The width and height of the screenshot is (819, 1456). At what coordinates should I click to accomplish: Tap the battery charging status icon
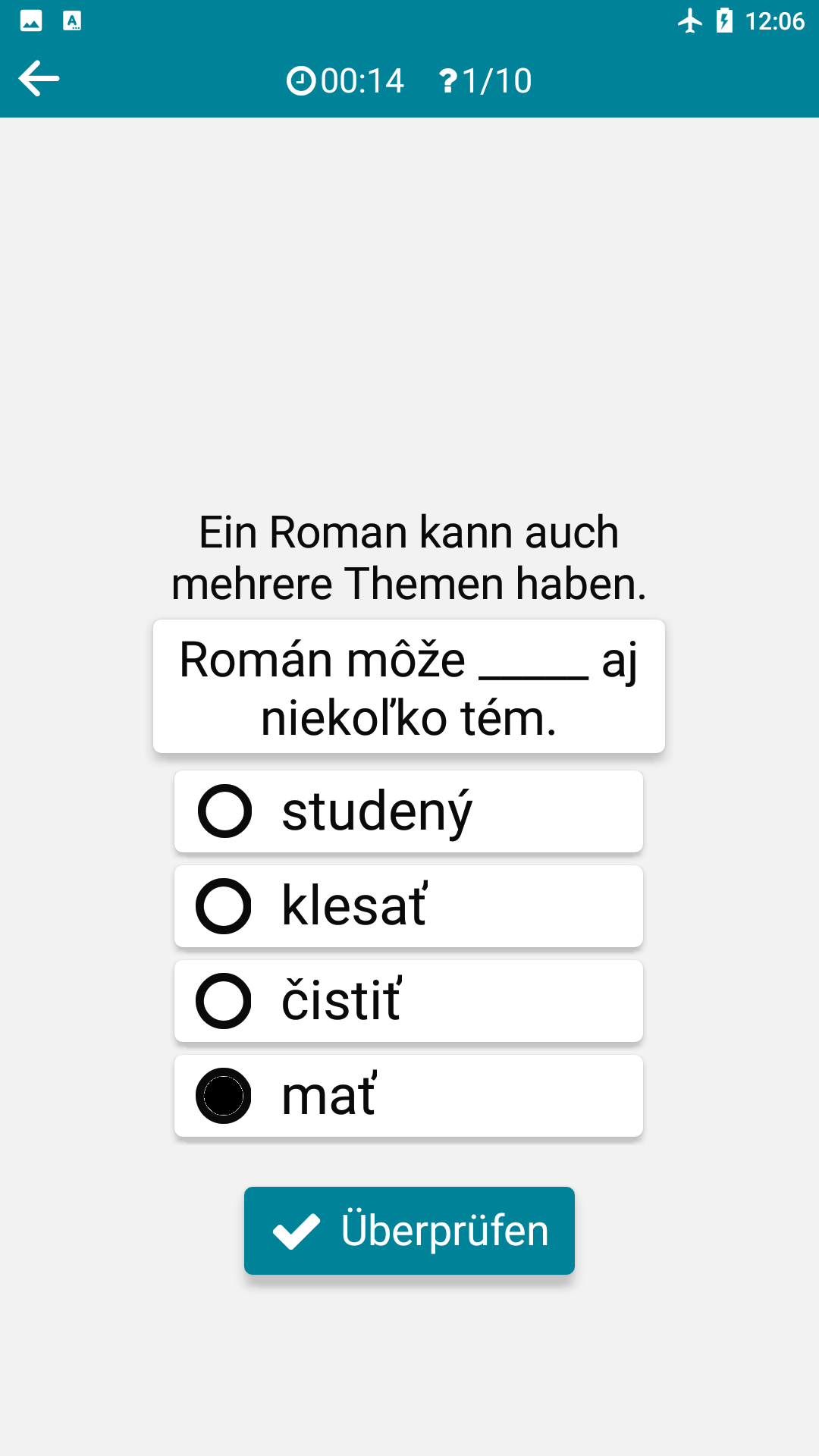pyautogui.click(x=724, y=20)
